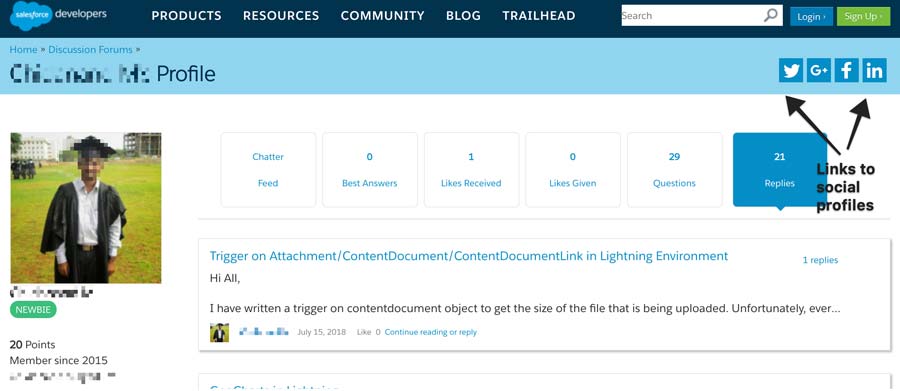Screen dimensions: 900x391
Task: Open the Login button
Action: (x=811, y=17)
